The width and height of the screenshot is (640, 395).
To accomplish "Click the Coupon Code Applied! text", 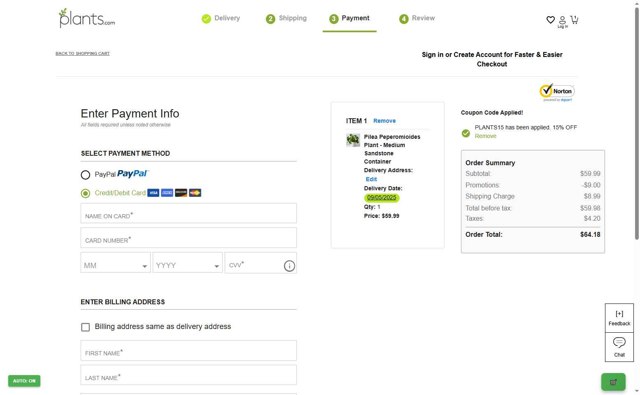I will pos(492,113).
